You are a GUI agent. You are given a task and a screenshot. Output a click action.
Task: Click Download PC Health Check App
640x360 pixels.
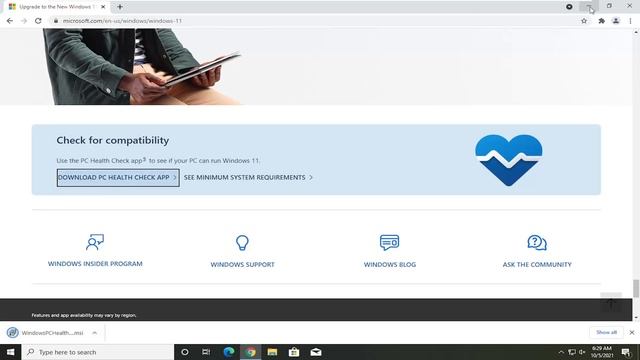118,178
